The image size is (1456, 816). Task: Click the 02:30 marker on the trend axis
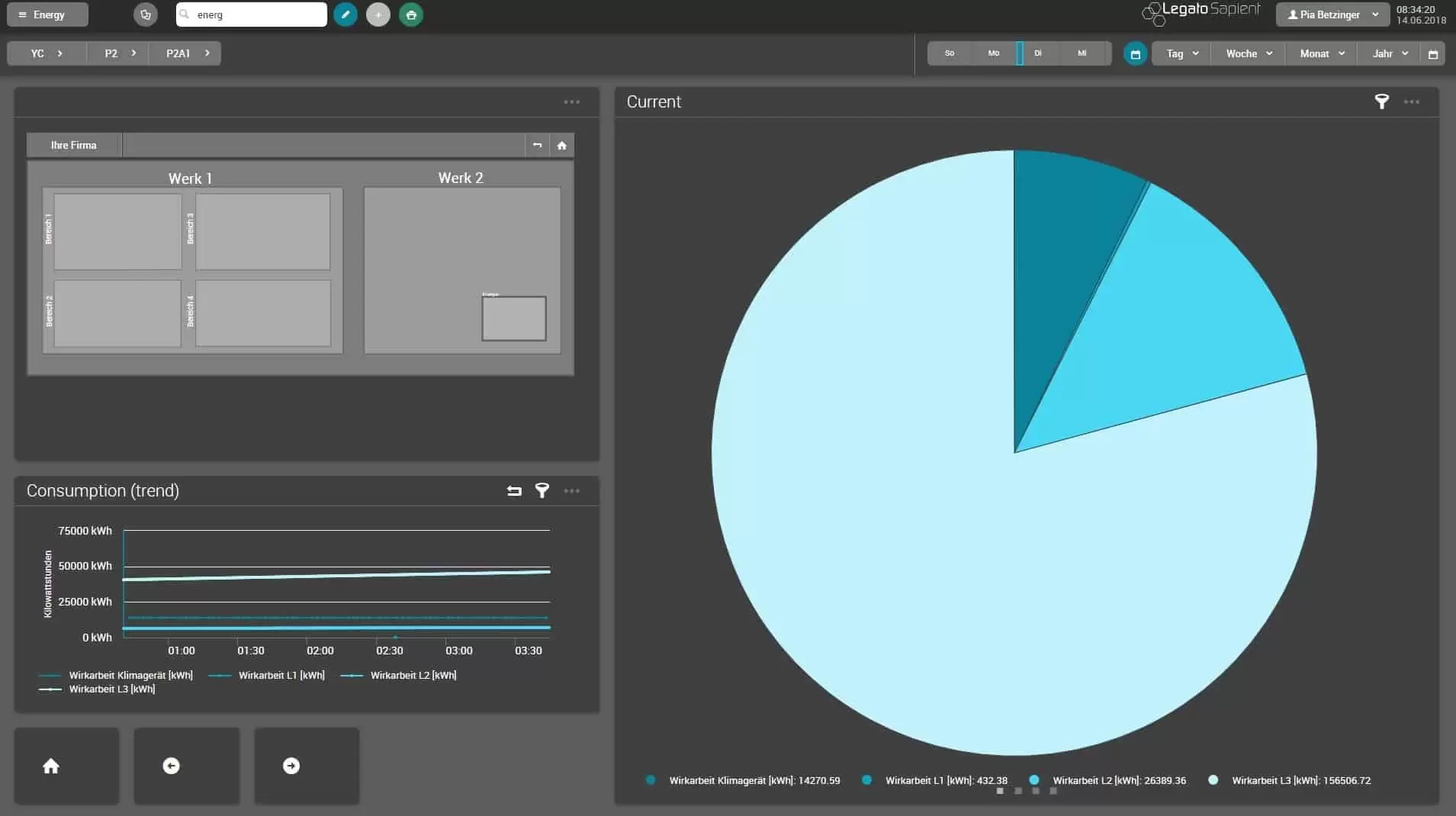point(390,651)
